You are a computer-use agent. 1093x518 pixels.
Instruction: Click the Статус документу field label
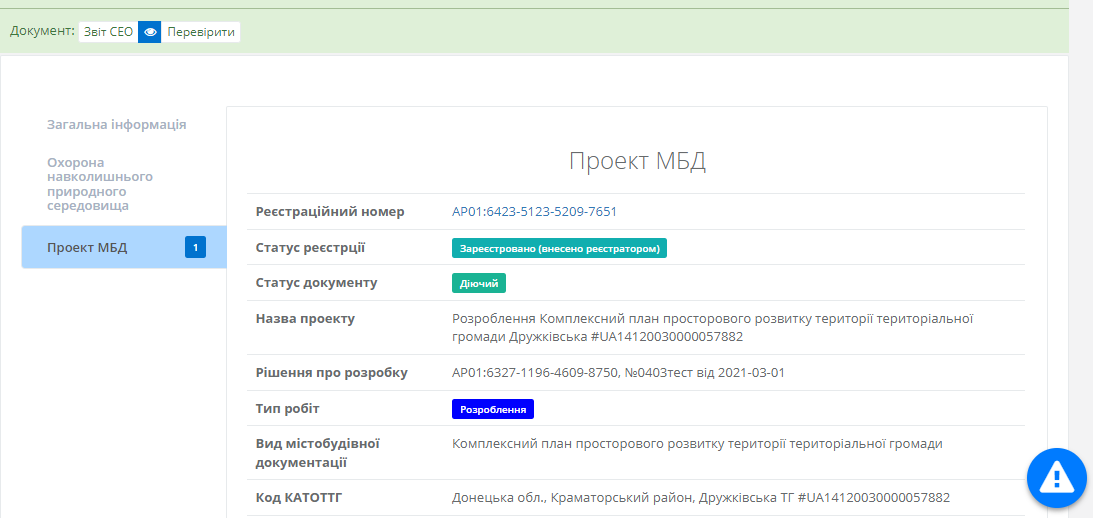pyautogui.click(x=316, y=283)
